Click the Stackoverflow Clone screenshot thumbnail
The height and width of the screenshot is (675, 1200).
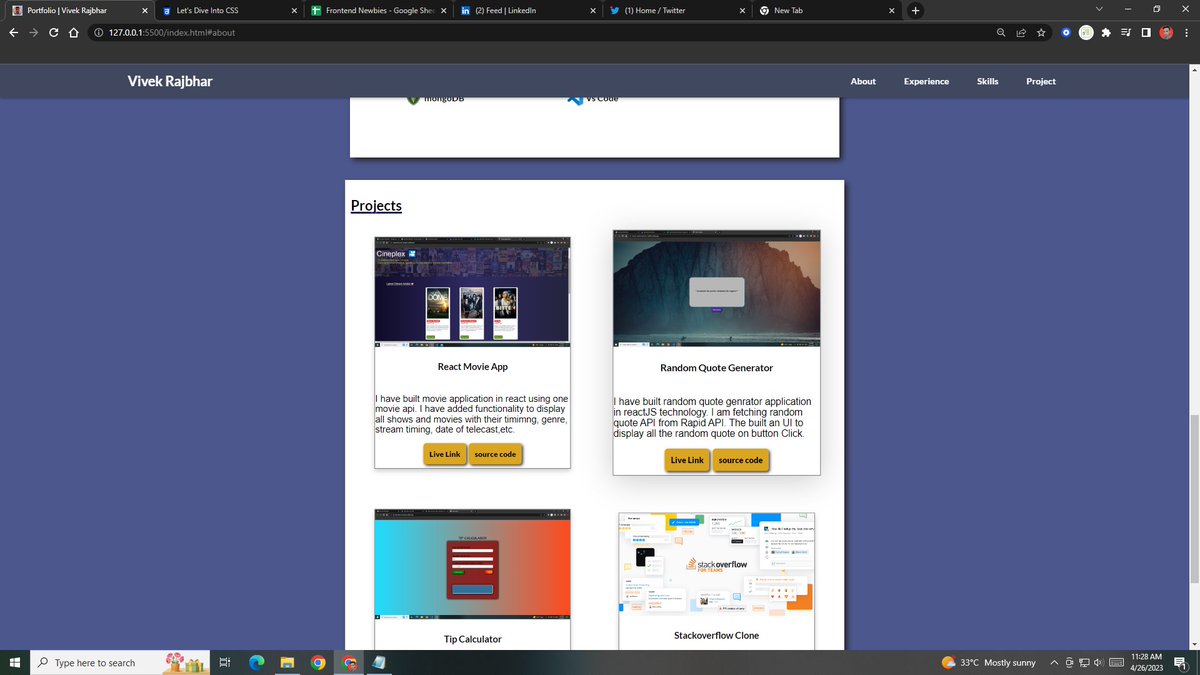pos(716,563)
